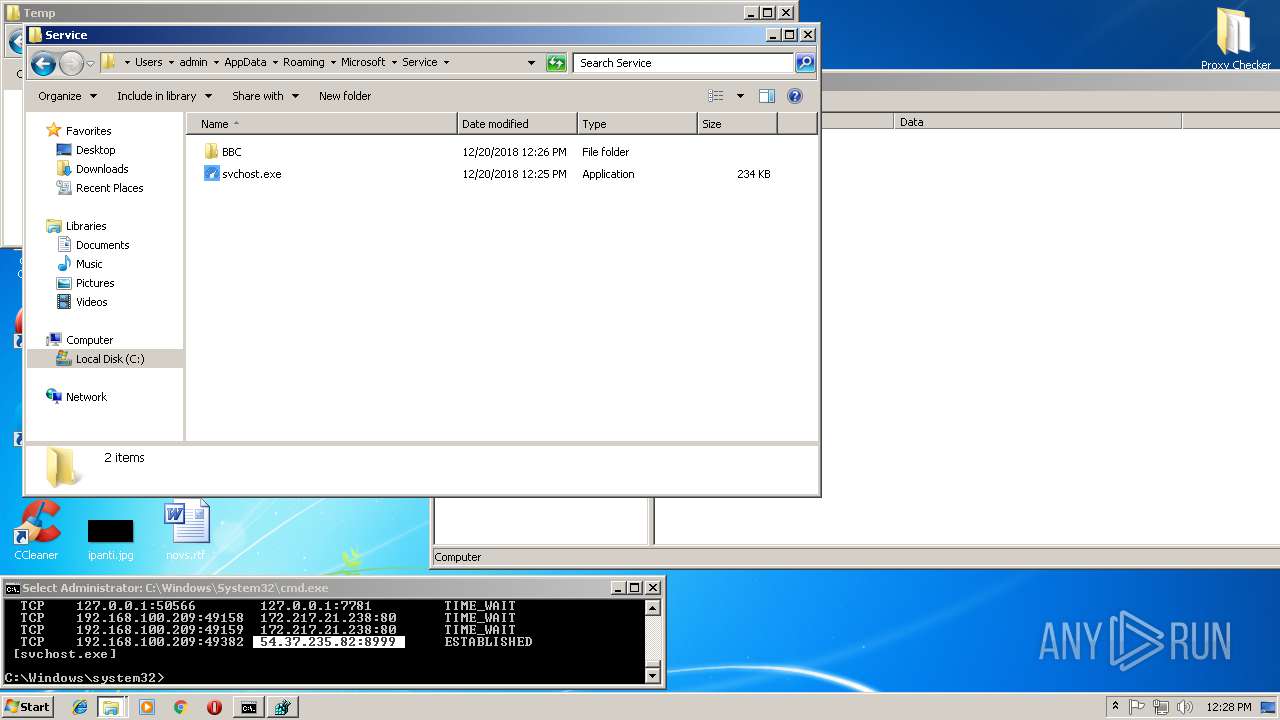Expand dropdown arrow after Service breadcrumb
This screenshot has width=1280, height=720.
446,62
